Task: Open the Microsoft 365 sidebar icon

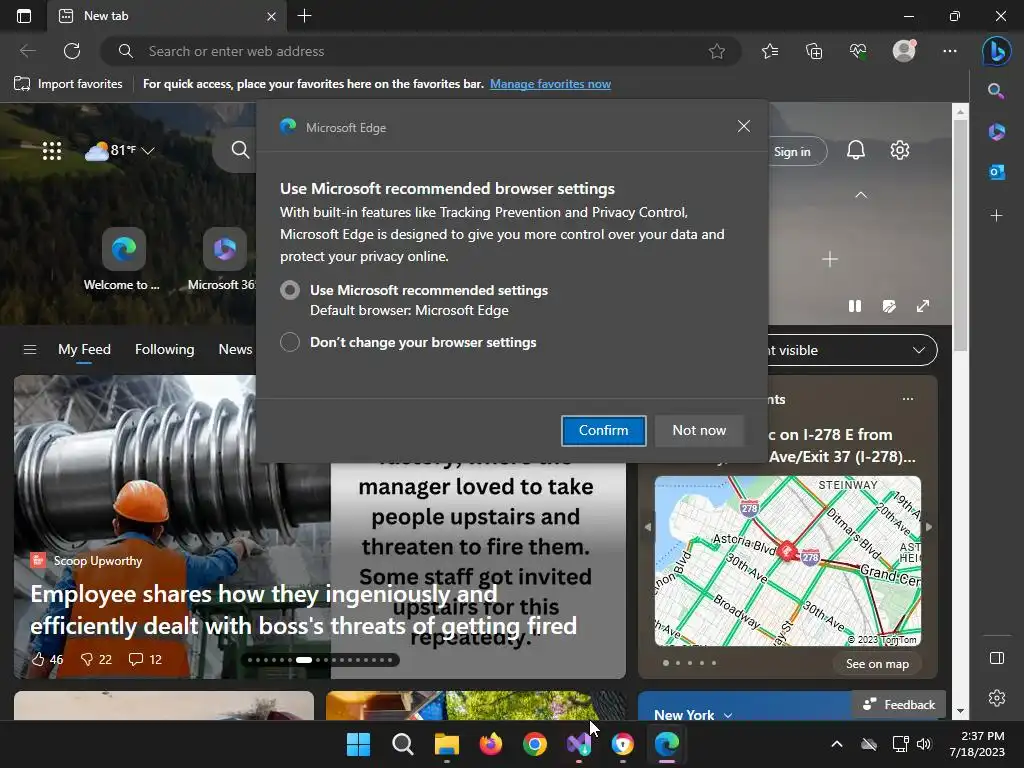Action: point(997,132)
